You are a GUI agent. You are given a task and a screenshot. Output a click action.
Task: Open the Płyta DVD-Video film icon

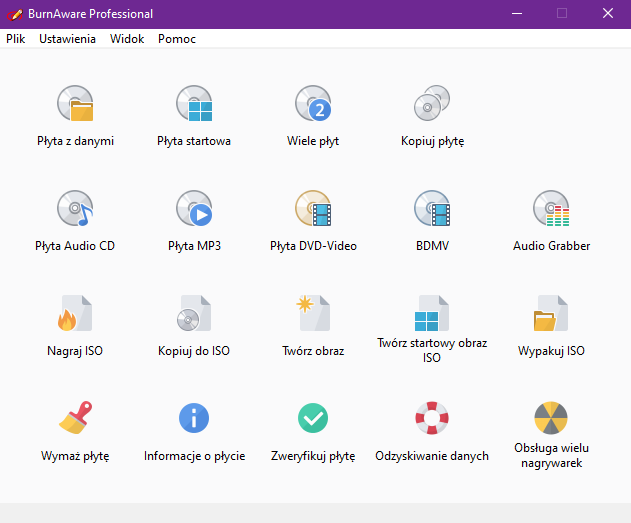(x=313, y=208)
